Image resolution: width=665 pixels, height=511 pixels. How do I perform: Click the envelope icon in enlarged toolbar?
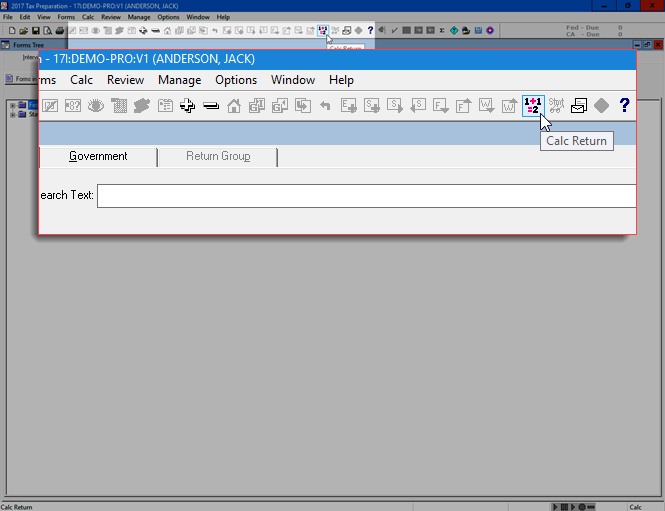pyautogui.click(x=578, y=106)
